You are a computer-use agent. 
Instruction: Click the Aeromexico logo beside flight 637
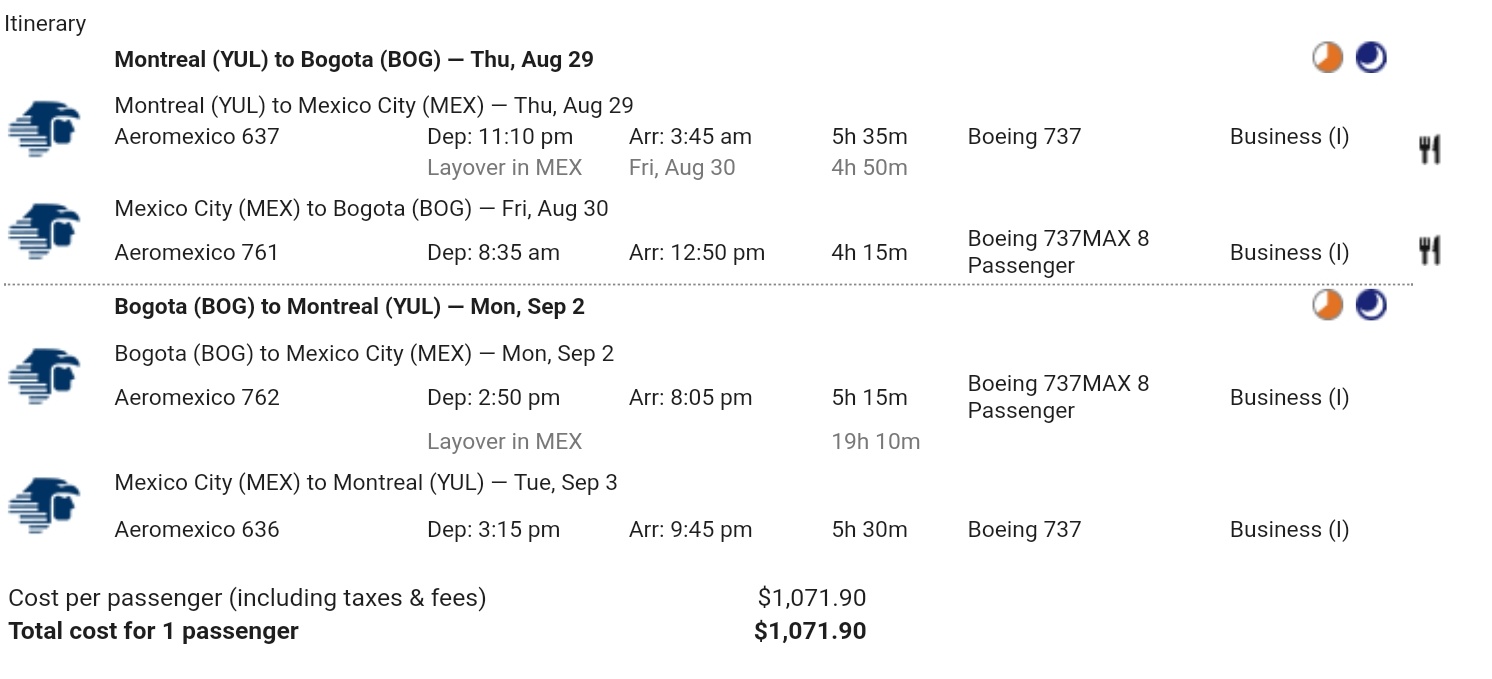coord(44,129)
